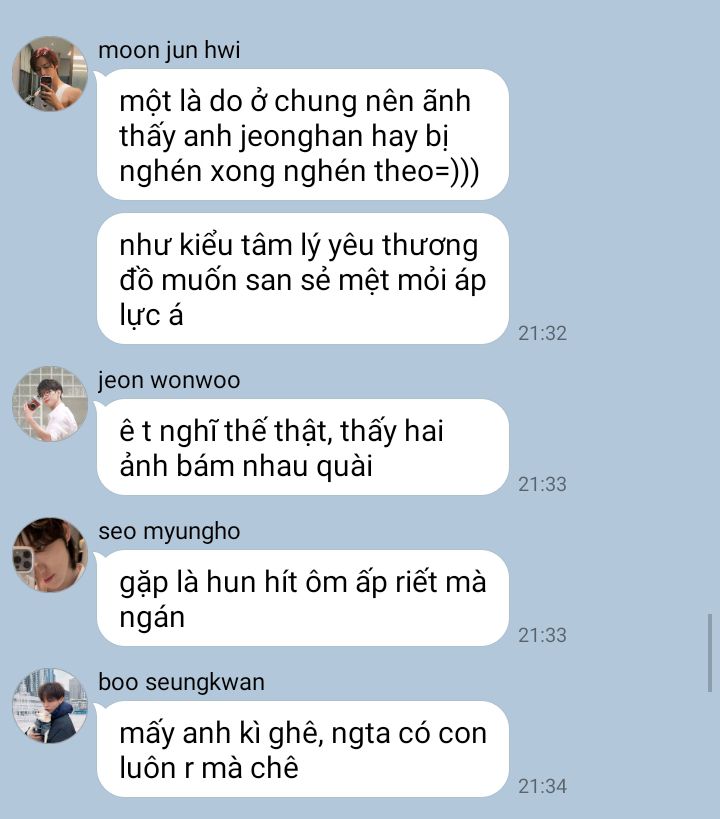Click the 21:34 timestamp

pyautogui.click(x=542, y=786)
